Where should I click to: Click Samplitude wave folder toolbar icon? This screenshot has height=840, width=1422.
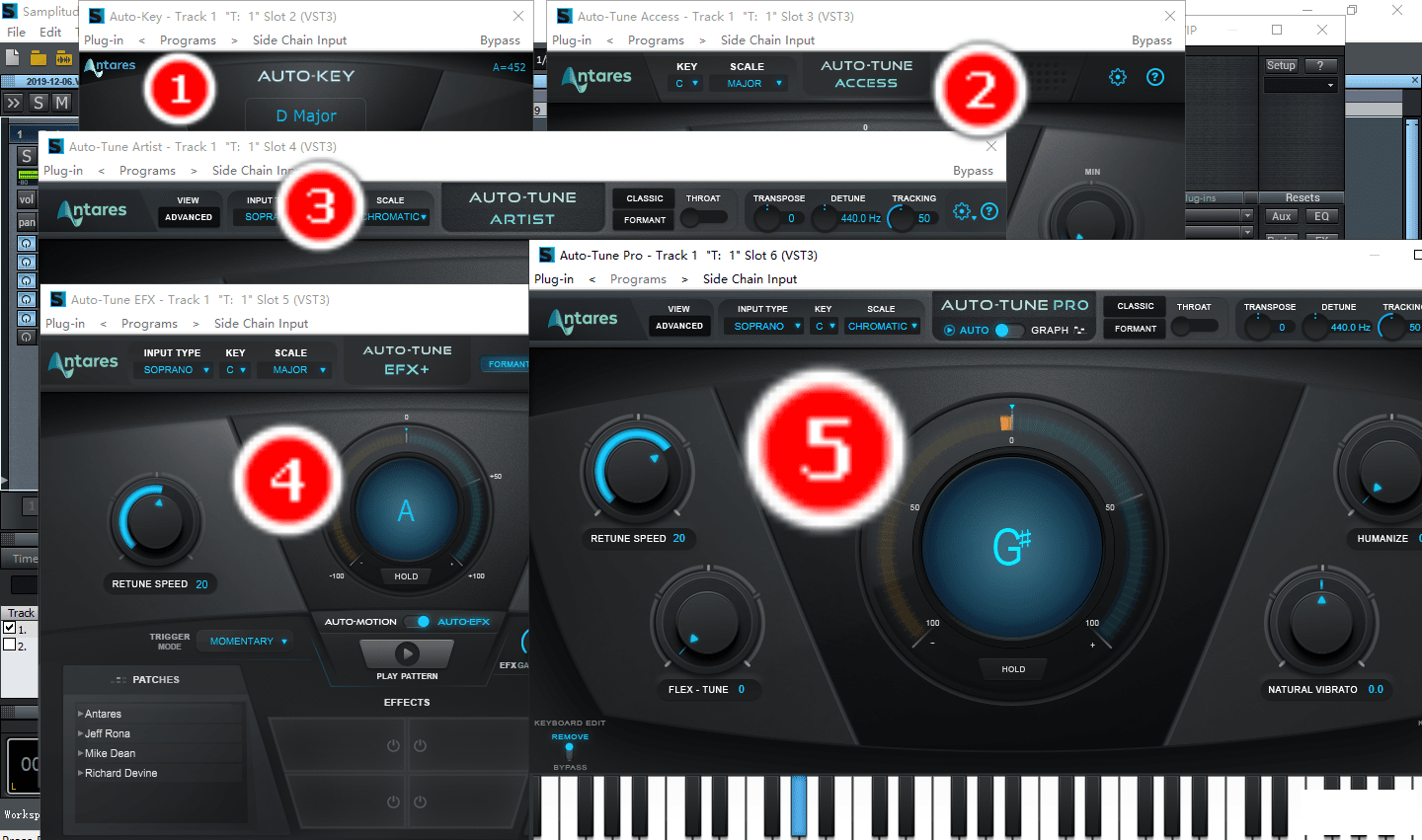click(x=63, y=58)
